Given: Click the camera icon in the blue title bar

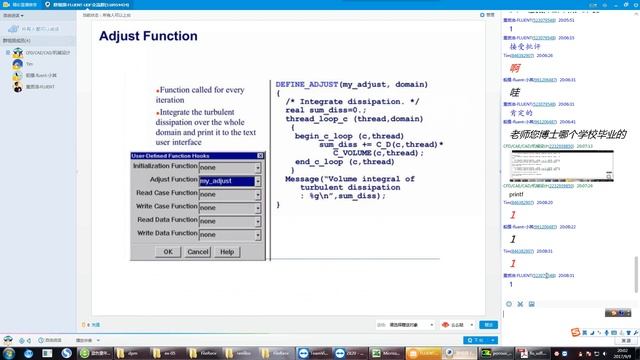Looking at the screenshot, I should [6, 4].
